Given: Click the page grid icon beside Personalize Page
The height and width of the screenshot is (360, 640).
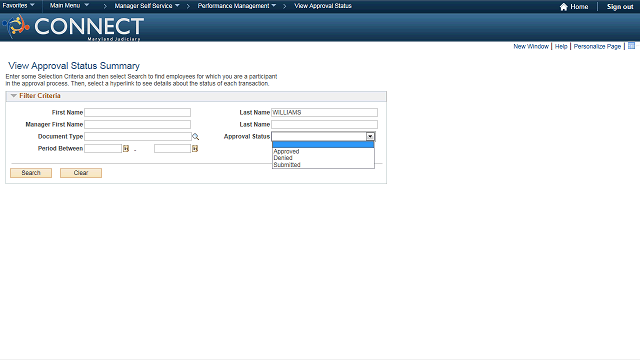Looking at the screenshot, I should point(631,46).
